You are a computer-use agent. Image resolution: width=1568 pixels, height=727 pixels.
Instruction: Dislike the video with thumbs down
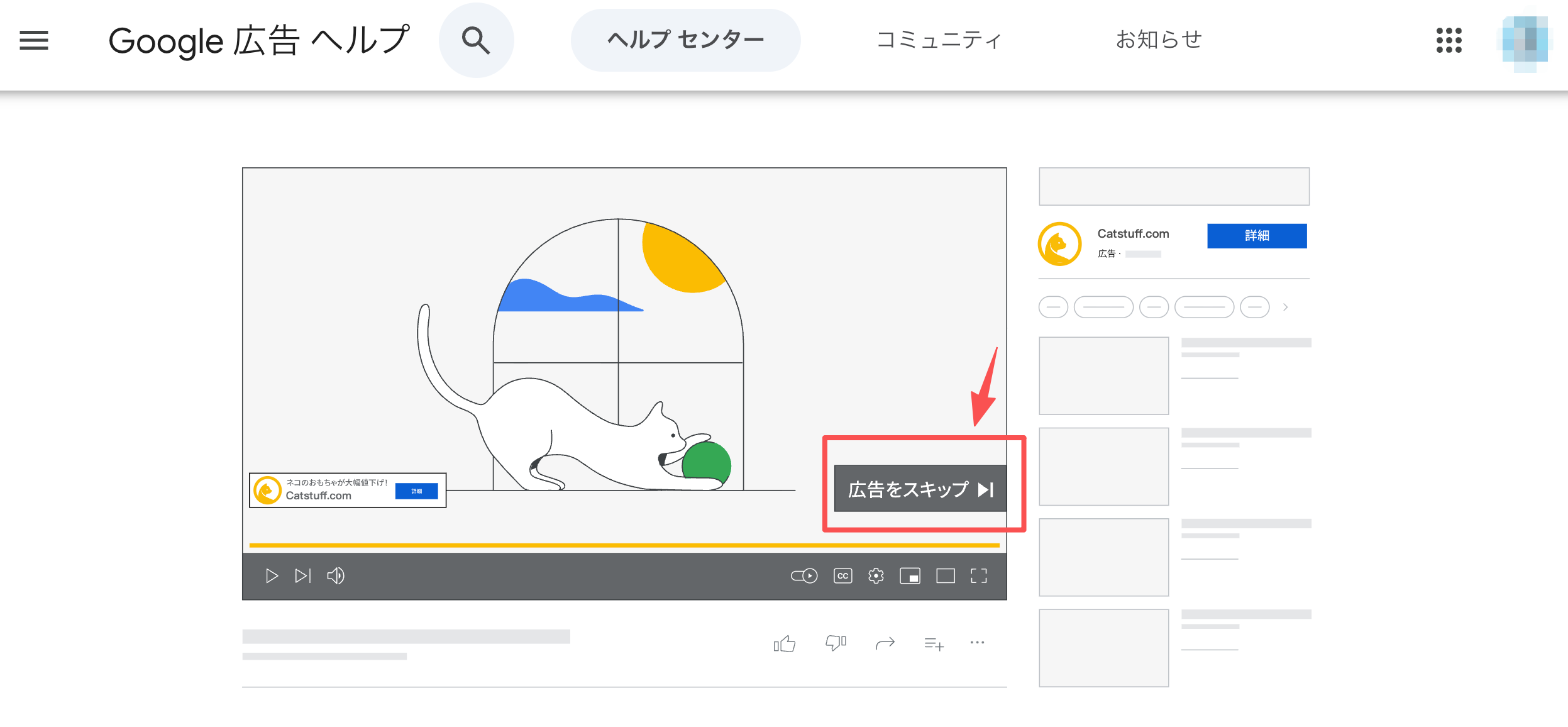pos(836,643)
